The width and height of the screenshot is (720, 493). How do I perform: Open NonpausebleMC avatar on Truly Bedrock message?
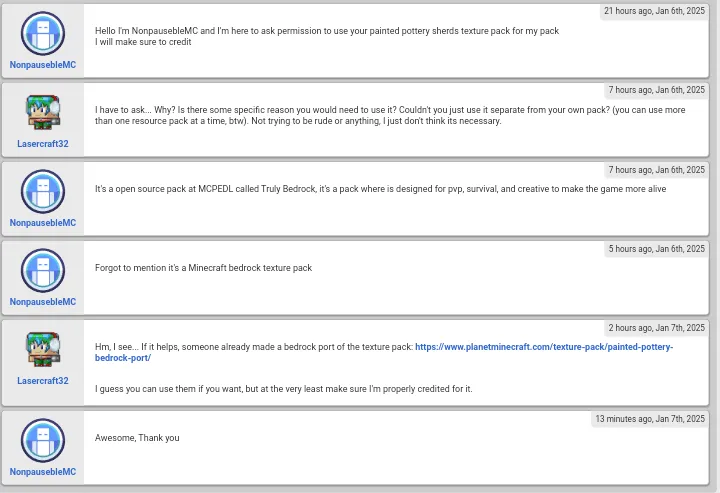click(x=43, y=191)
